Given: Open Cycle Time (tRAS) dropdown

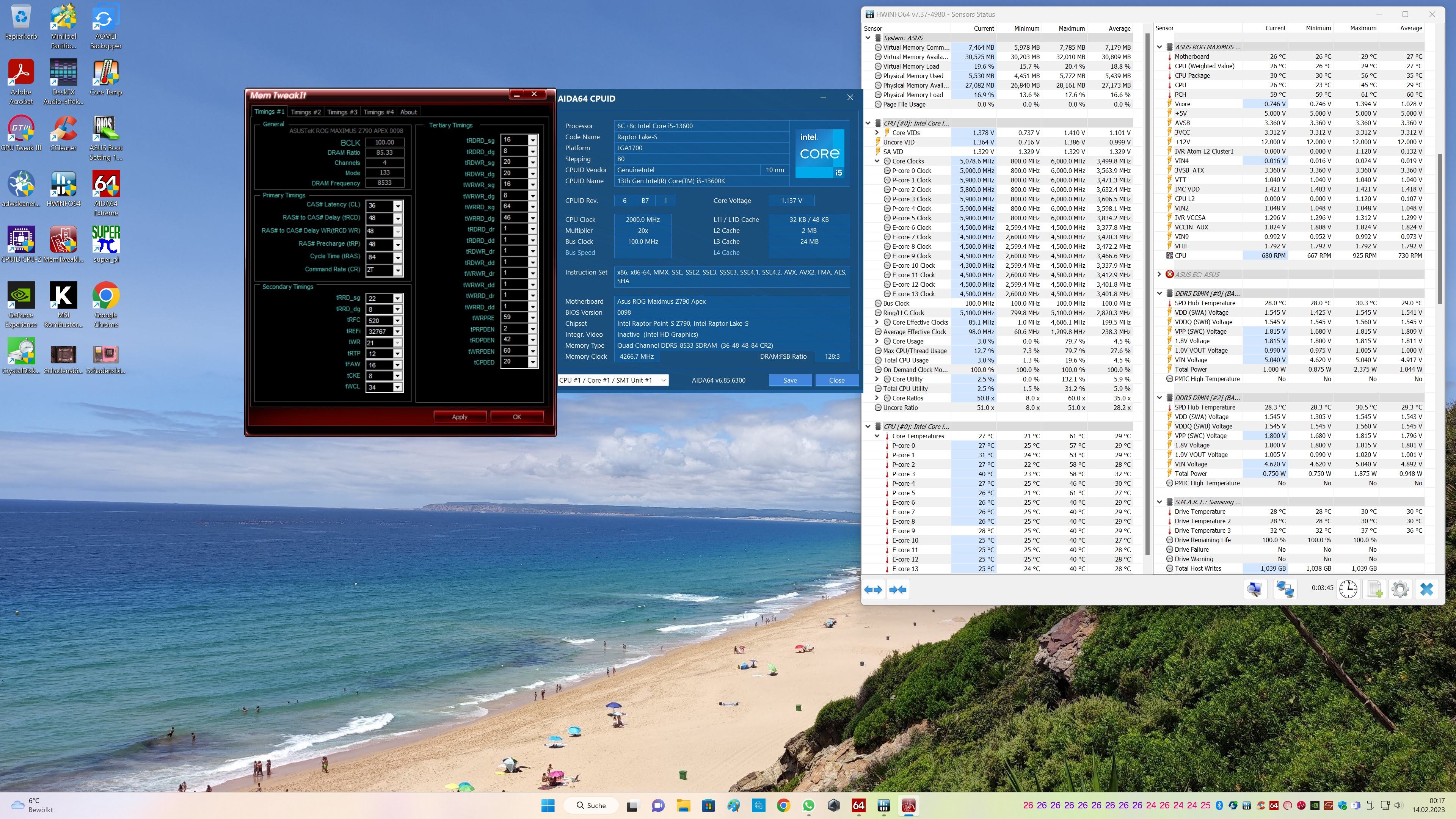Looking at the screenshot, I should coord(398,257).
